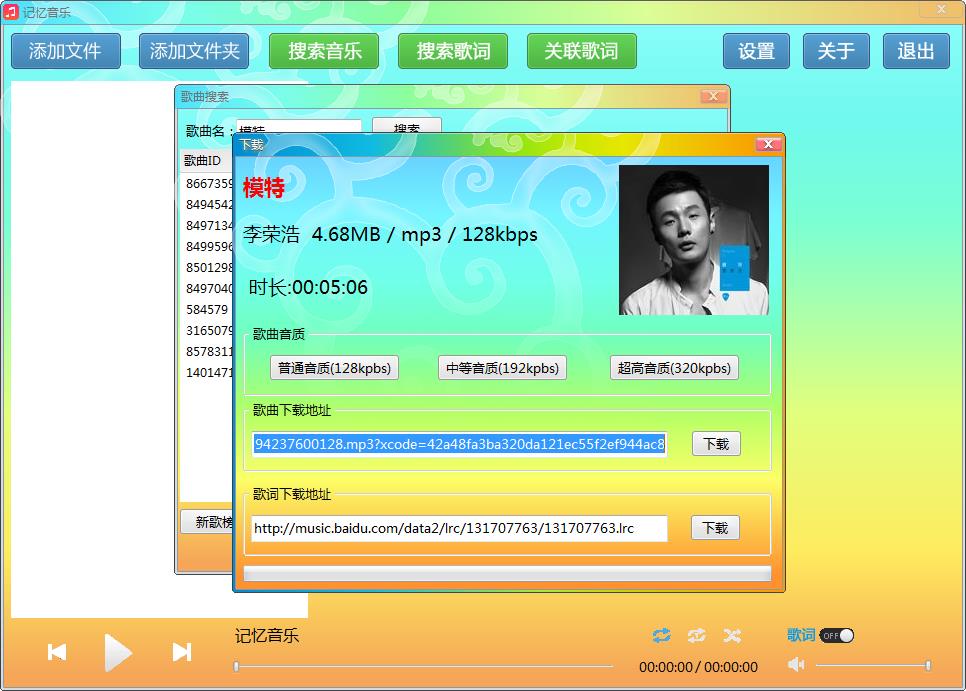966x691 pixels.
Task: Open 设置 settings from the toolbar
Action: point(756,51)
